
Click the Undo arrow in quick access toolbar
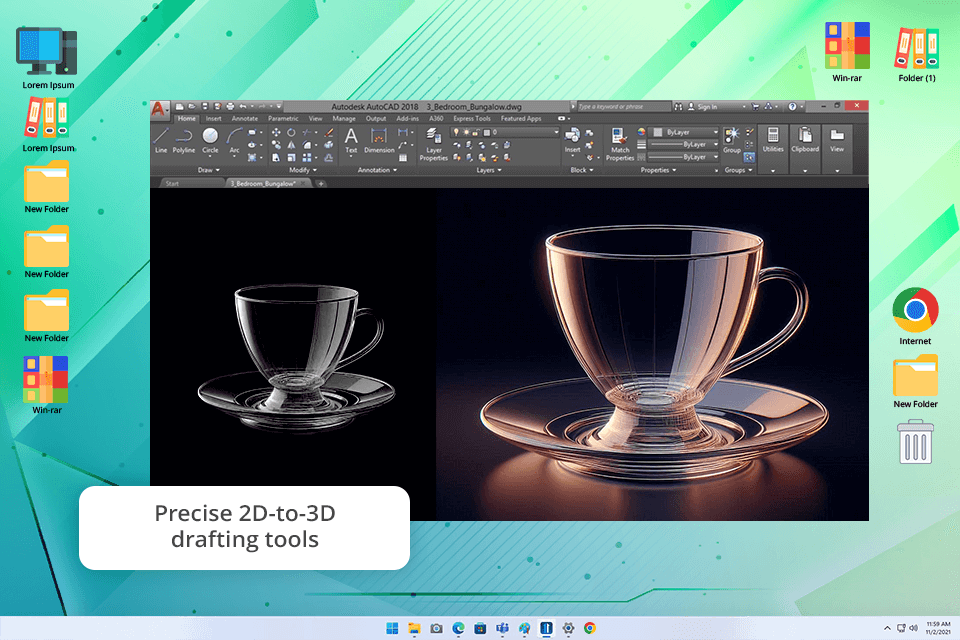click(242, 106)
